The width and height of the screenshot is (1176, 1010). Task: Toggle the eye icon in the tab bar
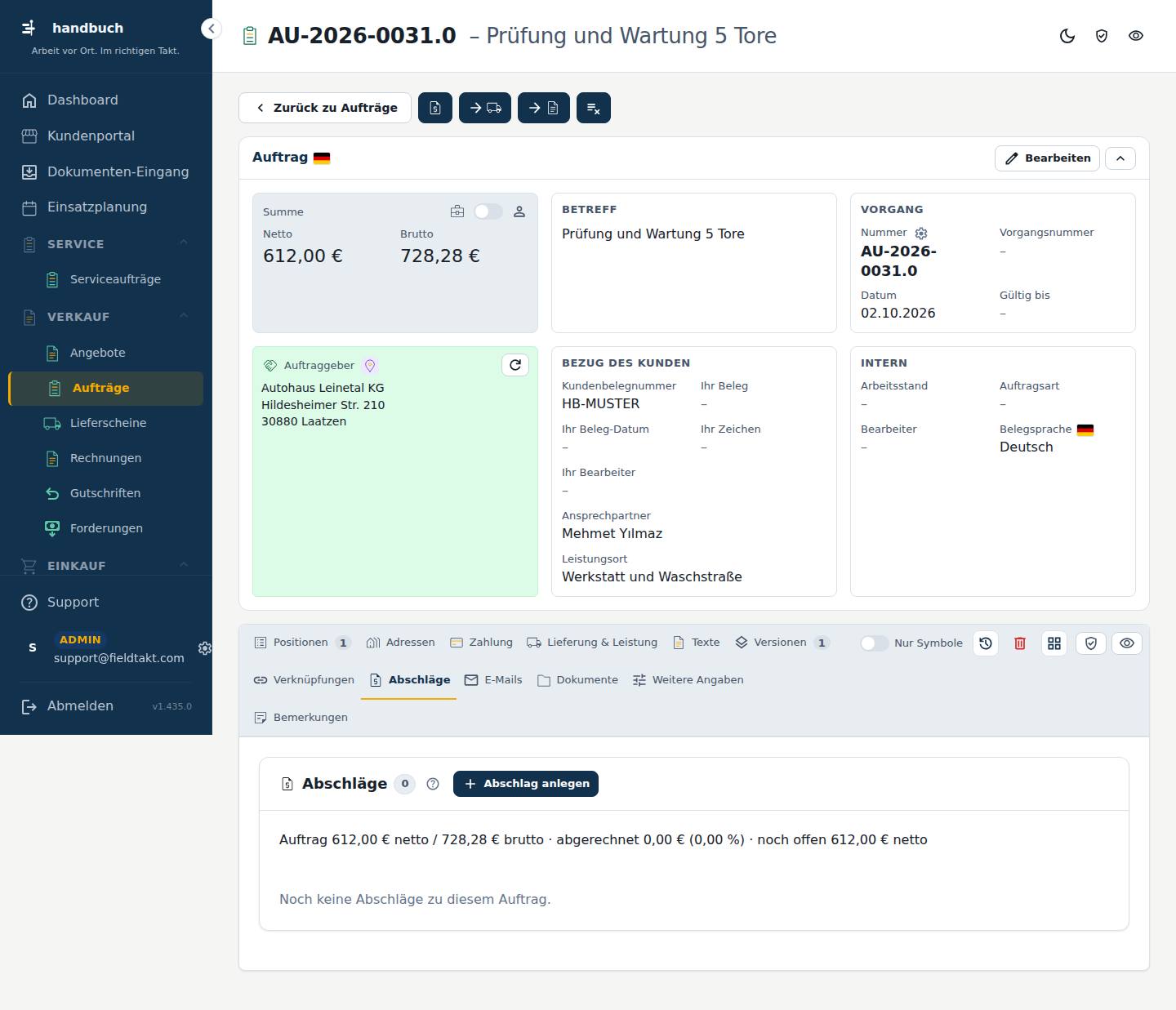click(x=1127, y=643)
